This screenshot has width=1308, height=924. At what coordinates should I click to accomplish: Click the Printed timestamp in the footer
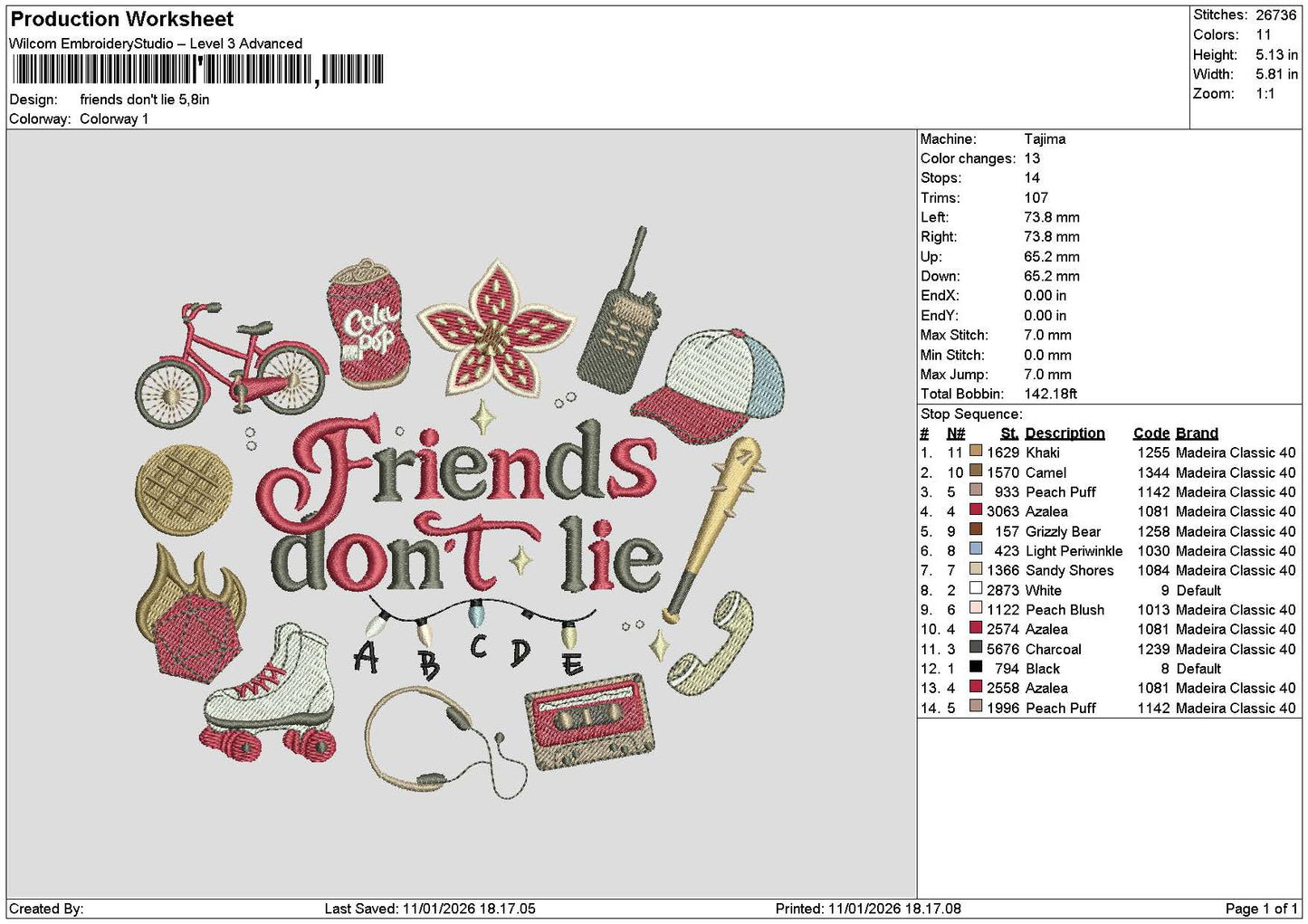868,908
